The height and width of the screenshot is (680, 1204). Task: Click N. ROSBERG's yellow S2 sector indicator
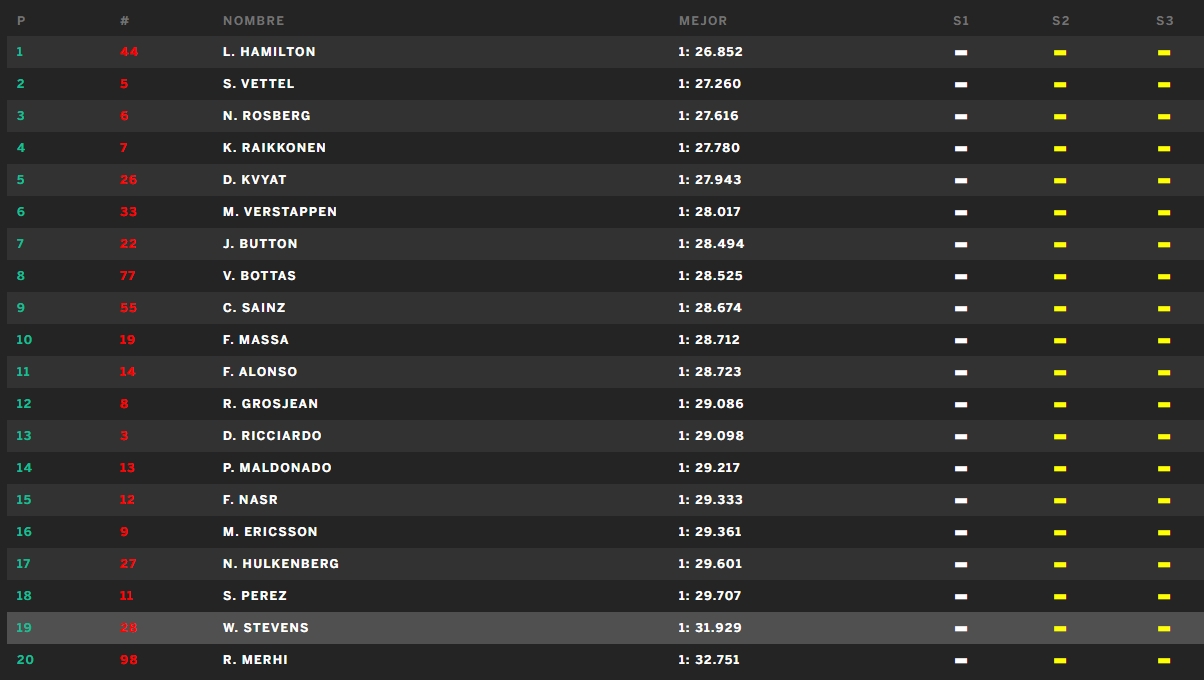coord(1060,116)
